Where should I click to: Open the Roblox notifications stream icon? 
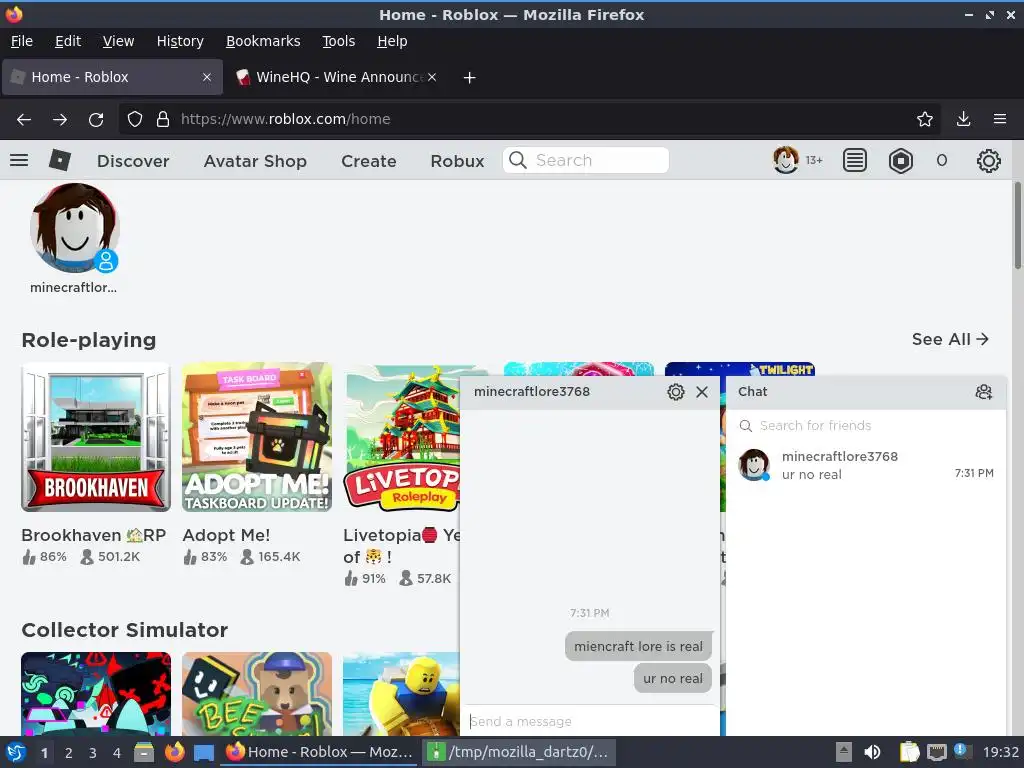854,160
